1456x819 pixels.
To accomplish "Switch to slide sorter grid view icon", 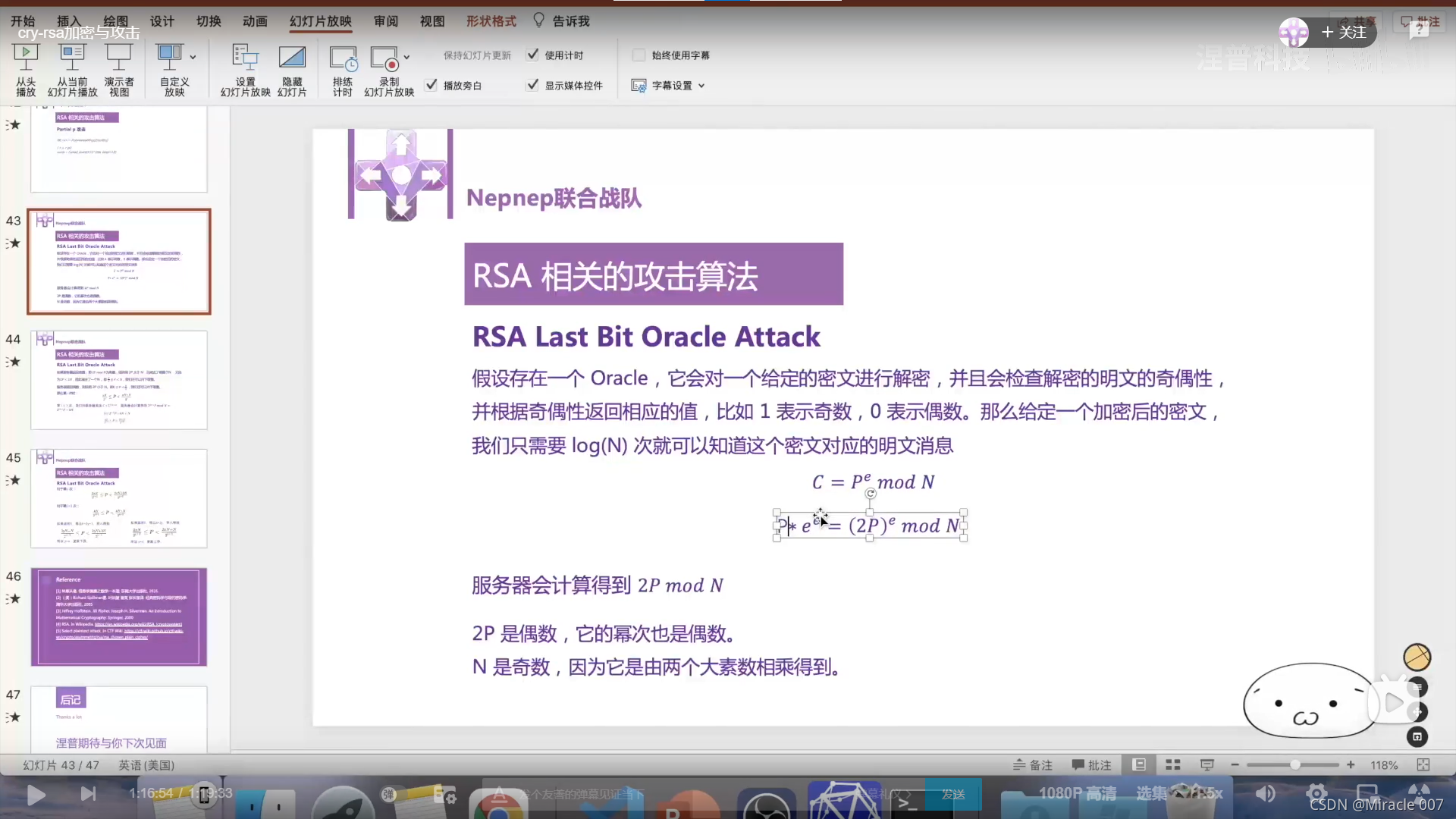I will coord(1173,764).
